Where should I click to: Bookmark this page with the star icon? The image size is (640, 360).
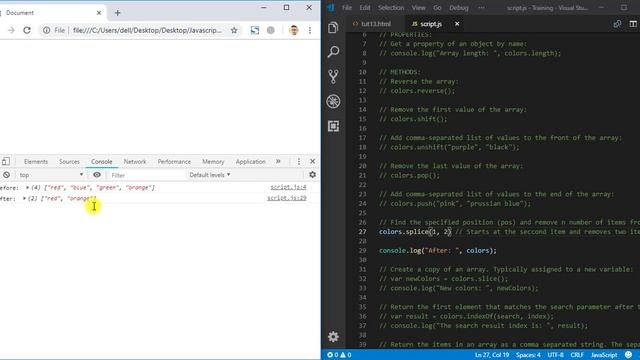point(234,30)
